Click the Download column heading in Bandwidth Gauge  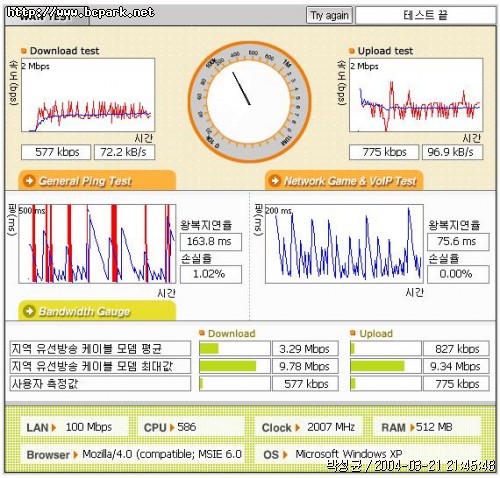coord(232,333)
